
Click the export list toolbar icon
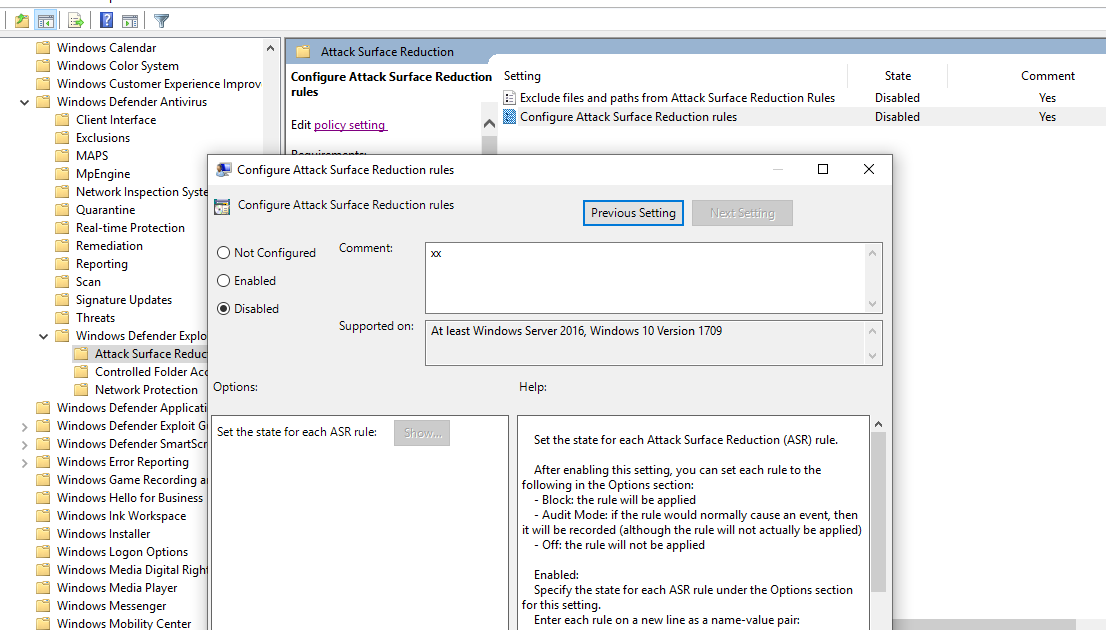(76, 21)
